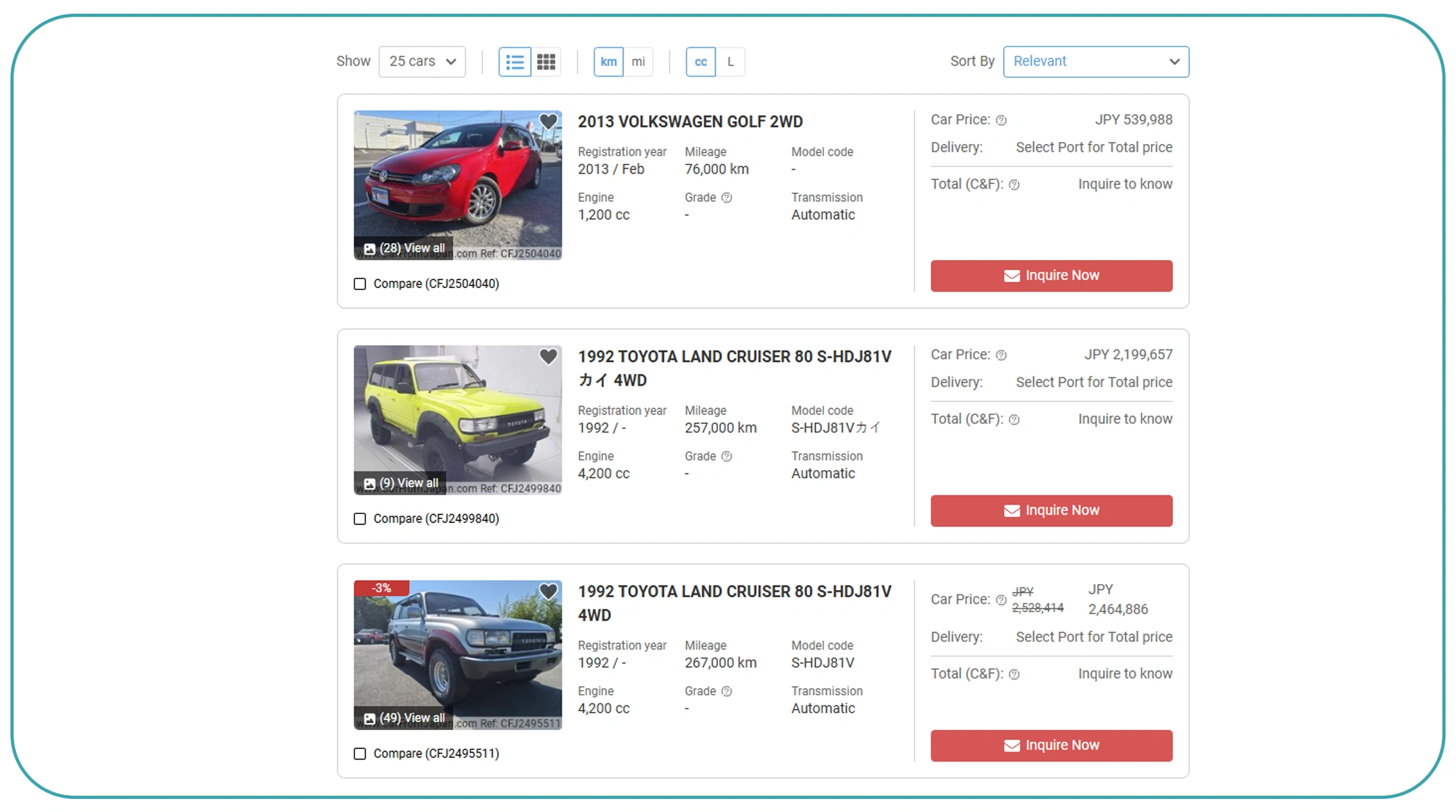Click Inquire Now for the Volkswagen Golf
This screenshot has height=812, width=1456.
point(1051,276)
